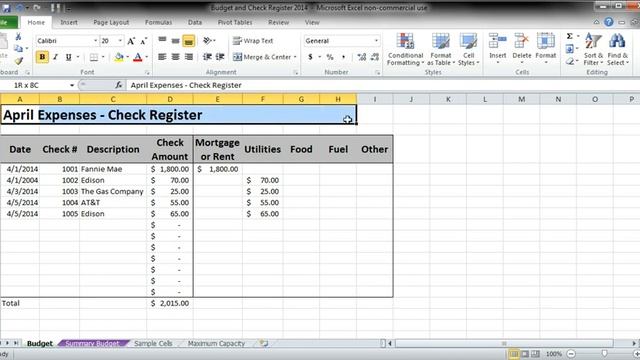640x360 pixels.
Task: Select column J header
Action: pyautogui.click(x=411, y=99)
